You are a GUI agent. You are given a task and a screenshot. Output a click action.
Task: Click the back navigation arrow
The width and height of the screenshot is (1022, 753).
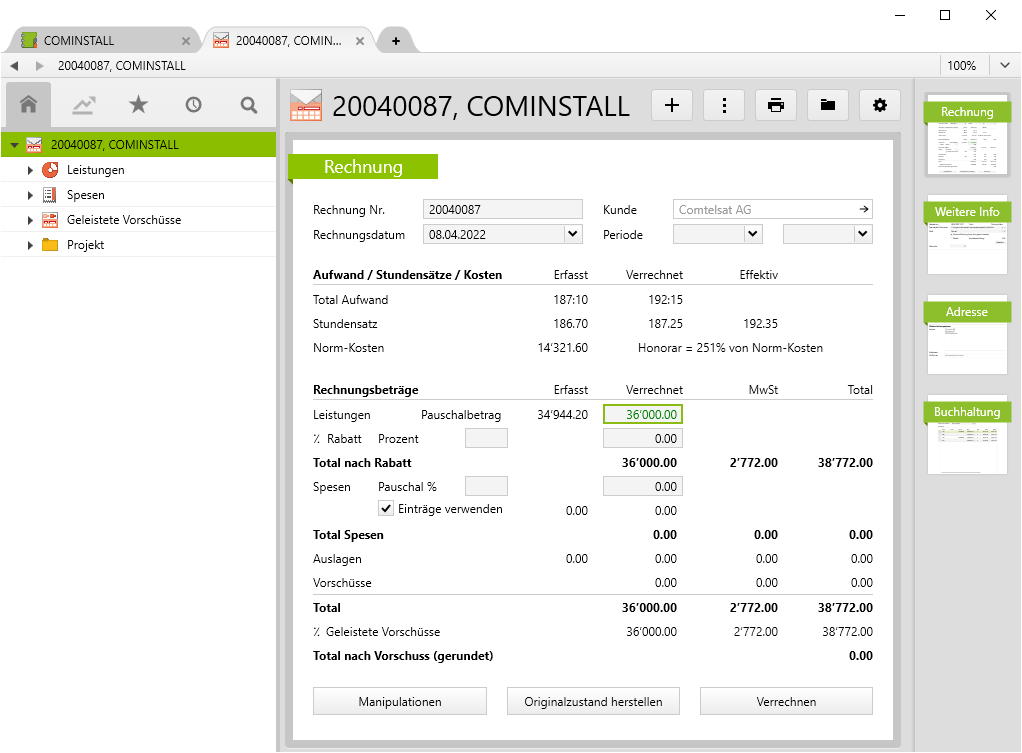pyautogui.click(x=14, y=65)
